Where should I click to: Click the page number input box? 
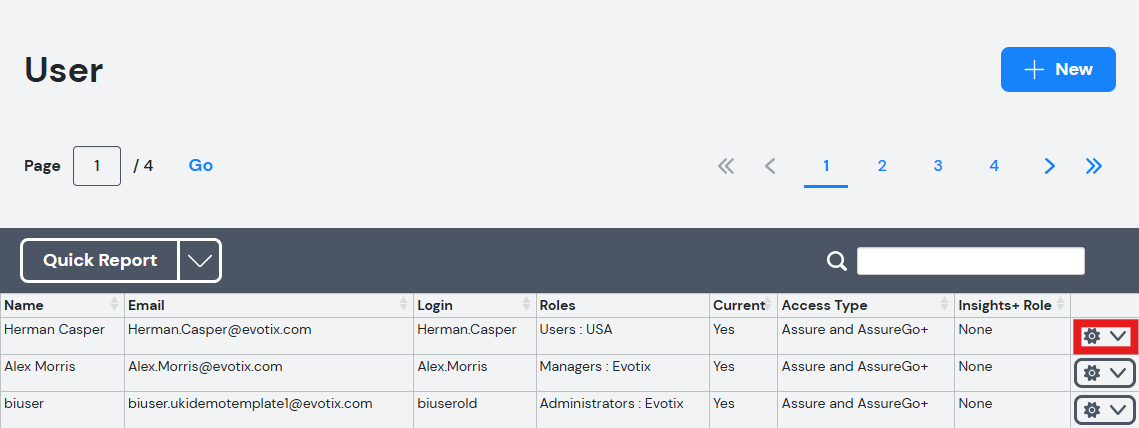click(x=97, y=166)
